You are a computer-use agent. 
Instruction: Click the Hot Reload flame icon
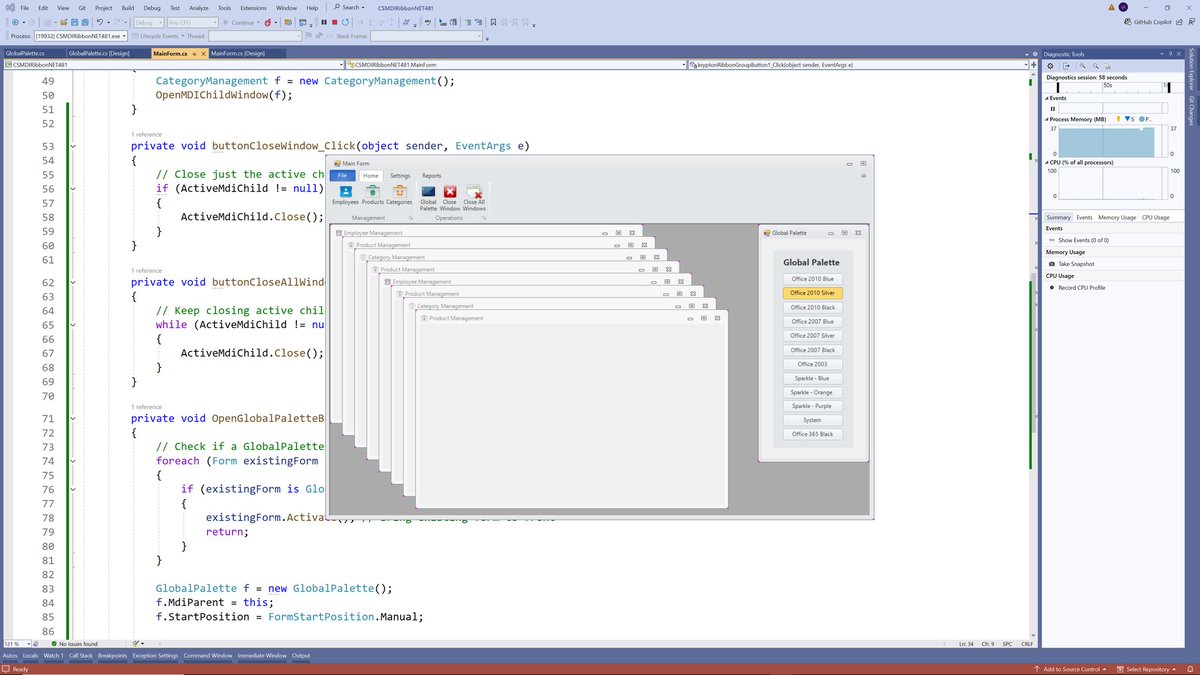click(x=268, y=22)
